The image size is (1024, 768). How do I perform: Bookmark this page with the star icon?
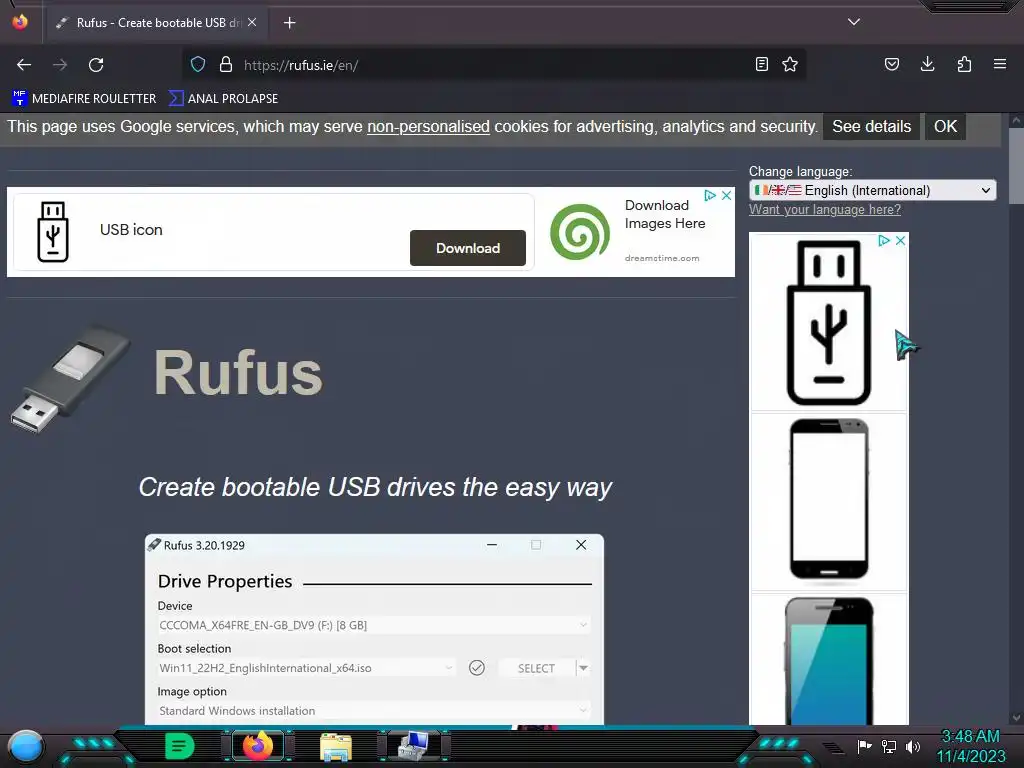(790, 64)
